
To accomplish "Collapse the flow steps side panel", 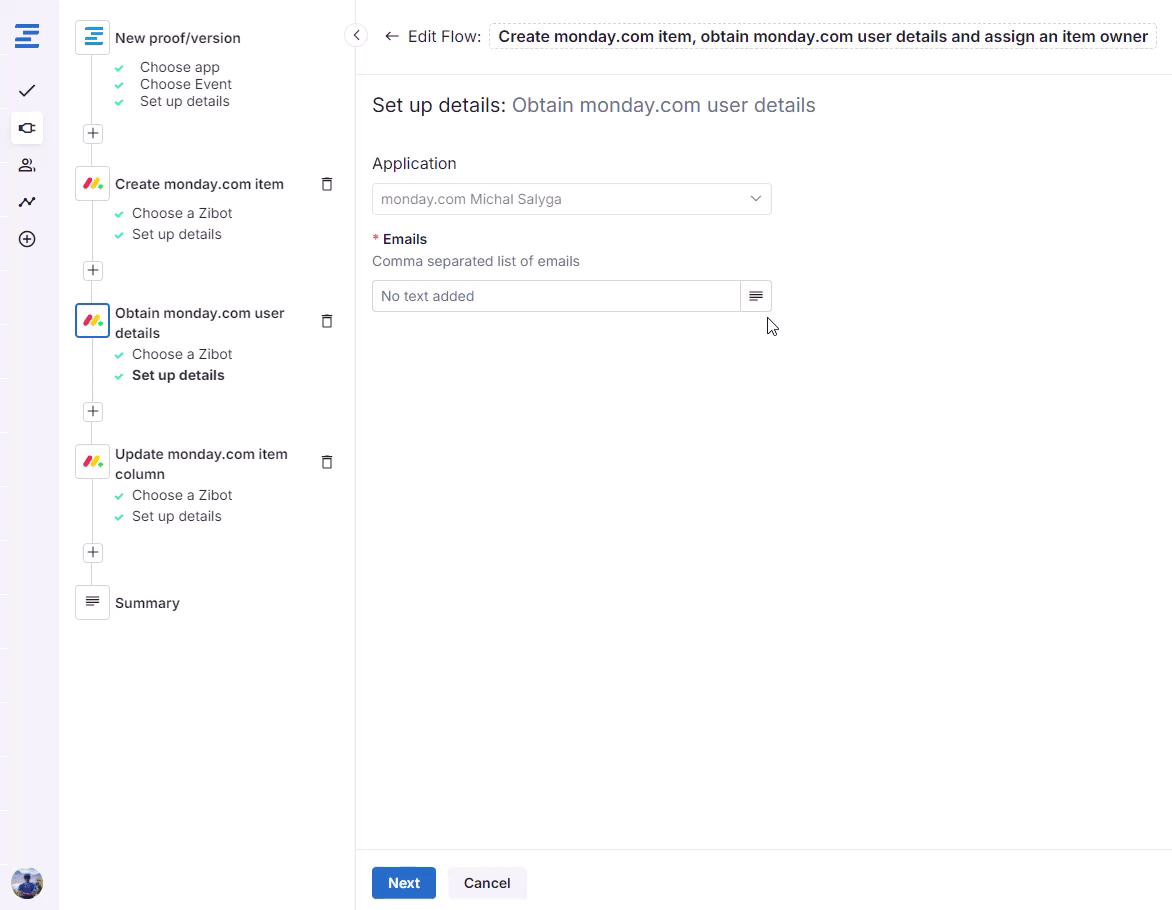I will pyautogui.click(x=356, y=36).
